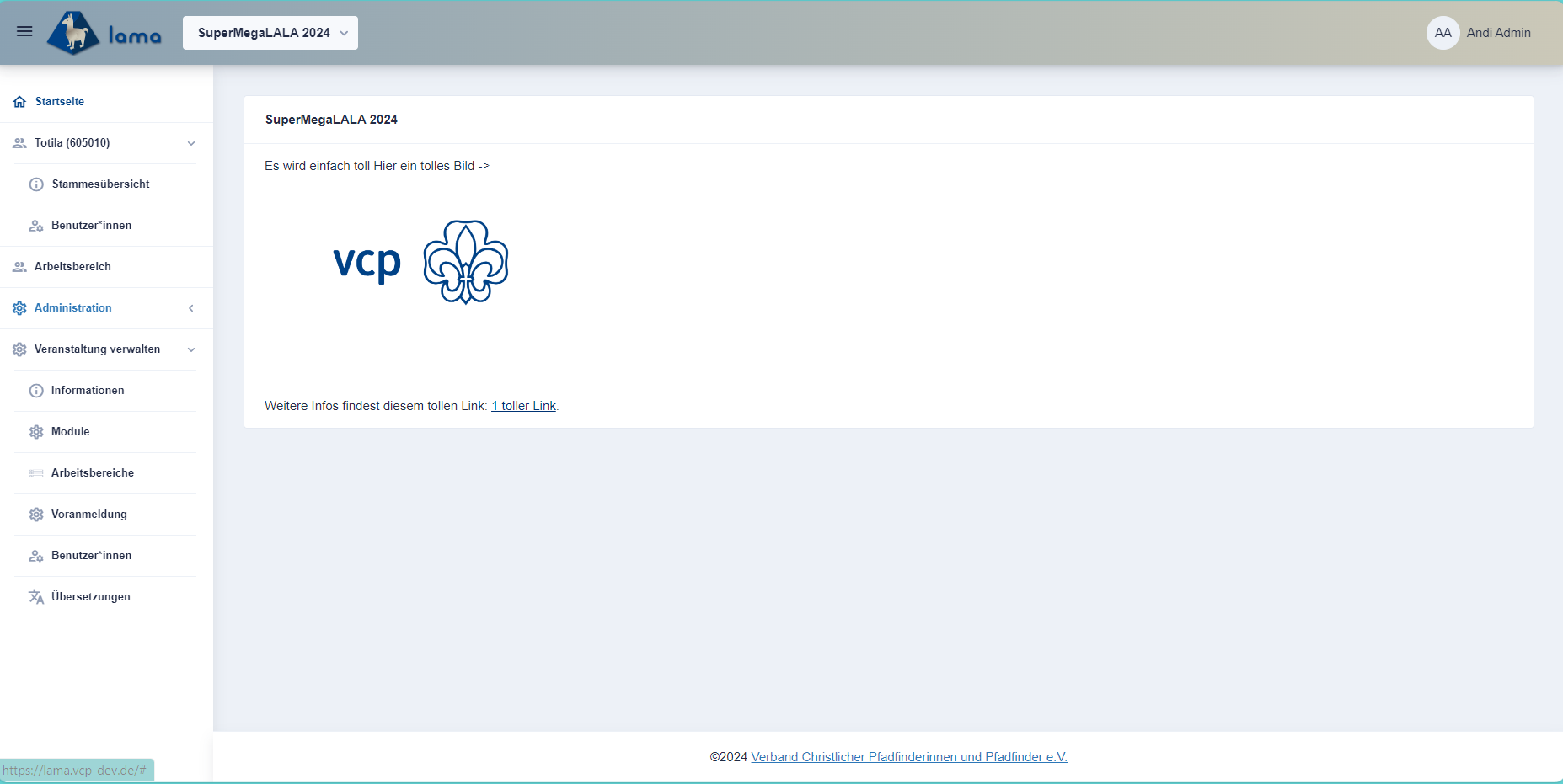This screenshot has width=1563, height=784.
Task: Click the Startseite home icon
Action: pyautogui.click(x=19, y=102)
